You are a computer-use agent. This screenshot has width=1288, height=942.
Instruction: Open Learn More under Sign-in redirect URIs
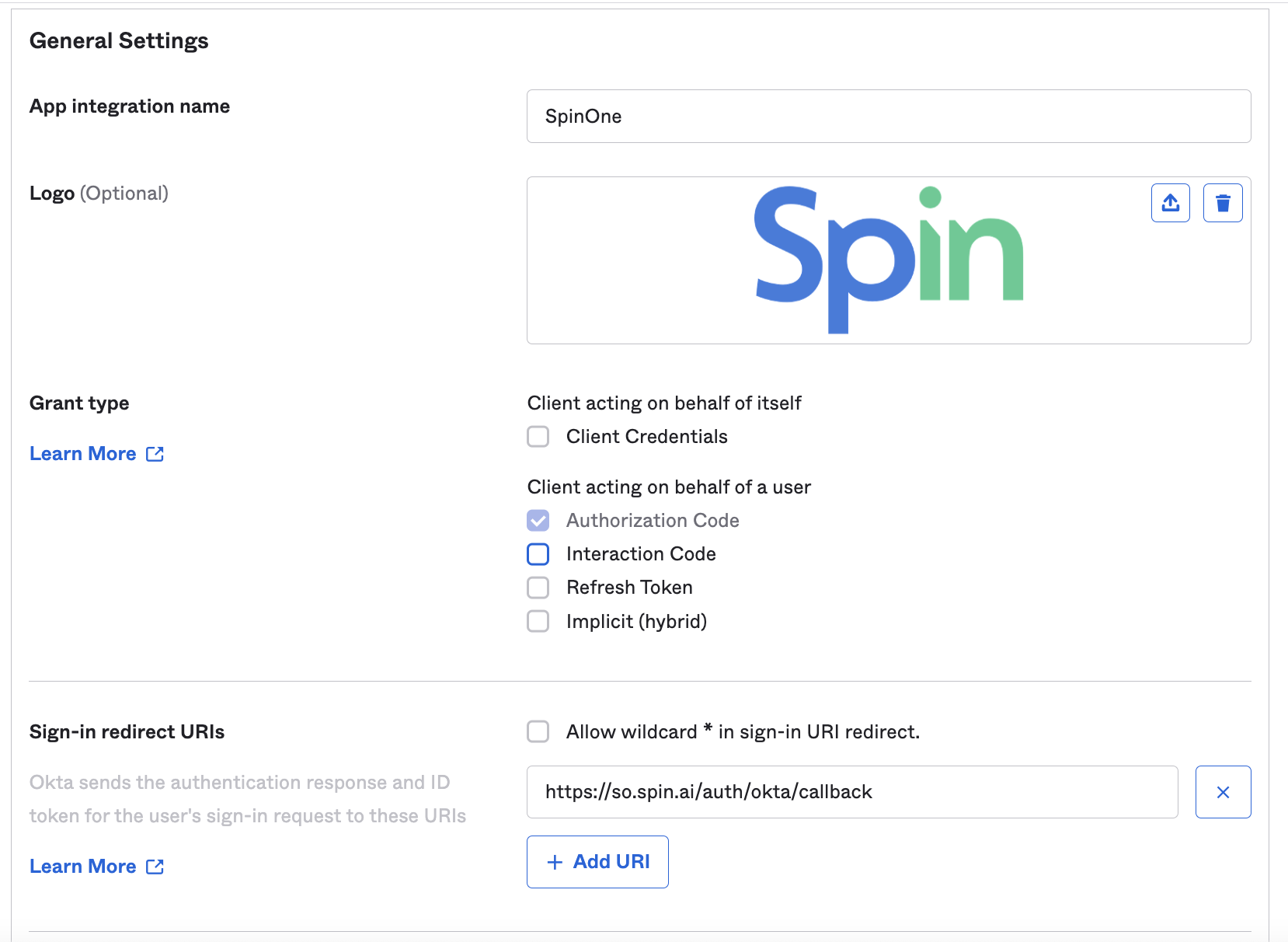83,867
